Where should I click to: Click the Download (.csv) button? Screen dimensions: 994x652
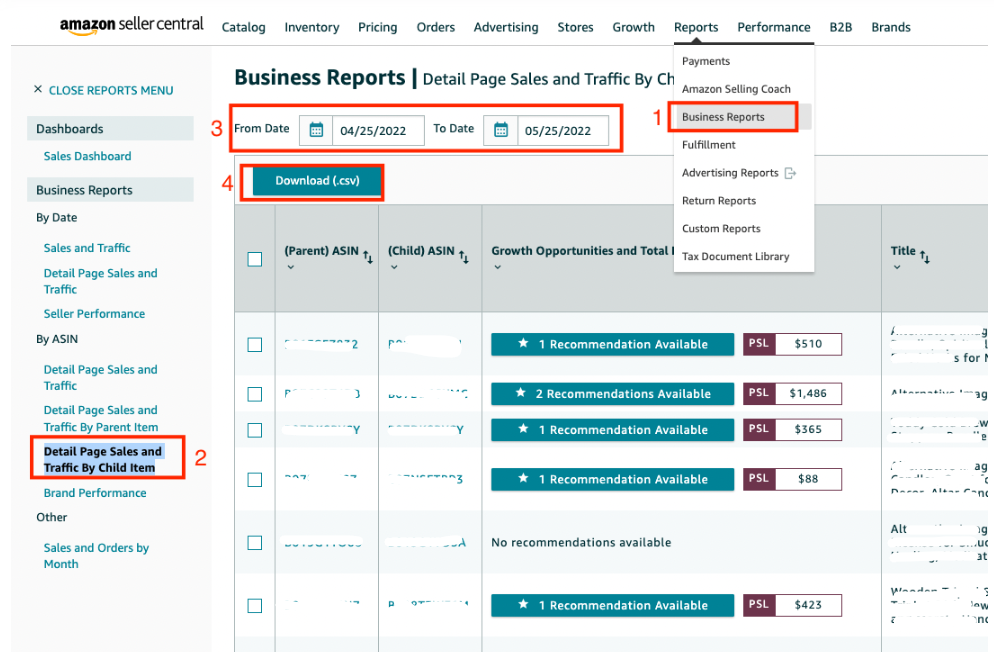[x=317, y=181]
